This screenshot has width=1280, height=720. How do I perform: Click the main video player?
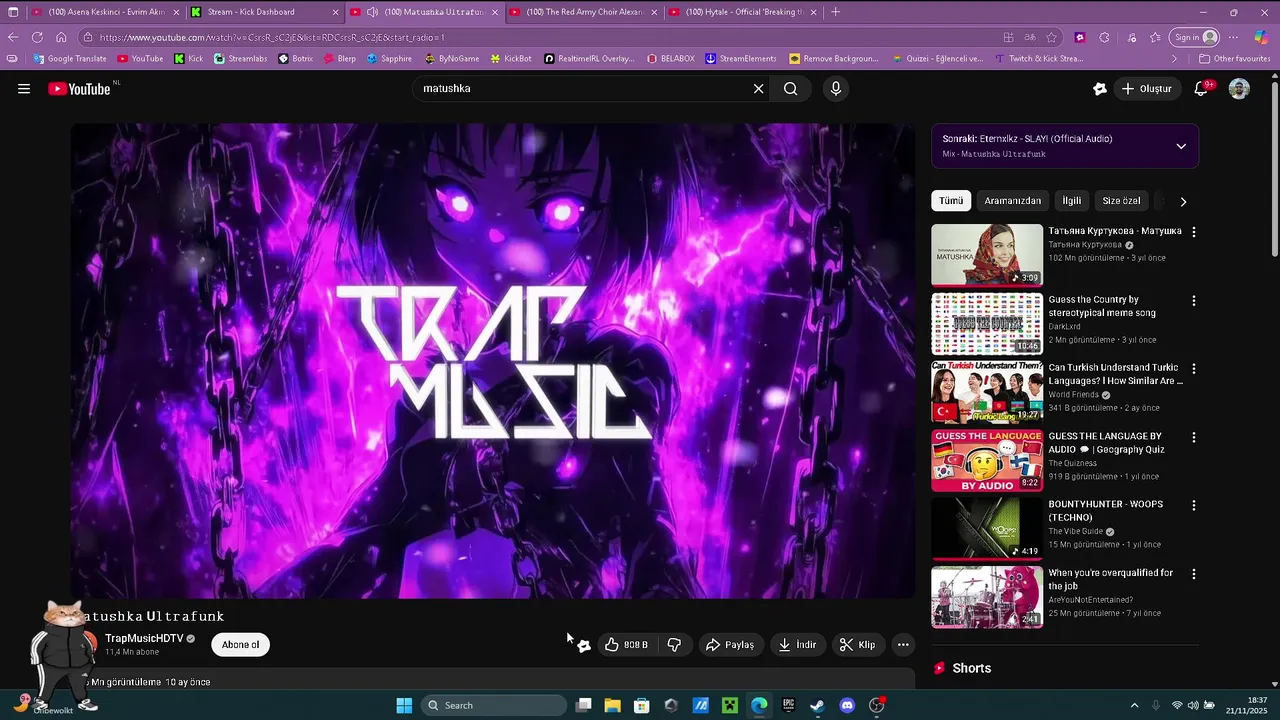point(492,361)
